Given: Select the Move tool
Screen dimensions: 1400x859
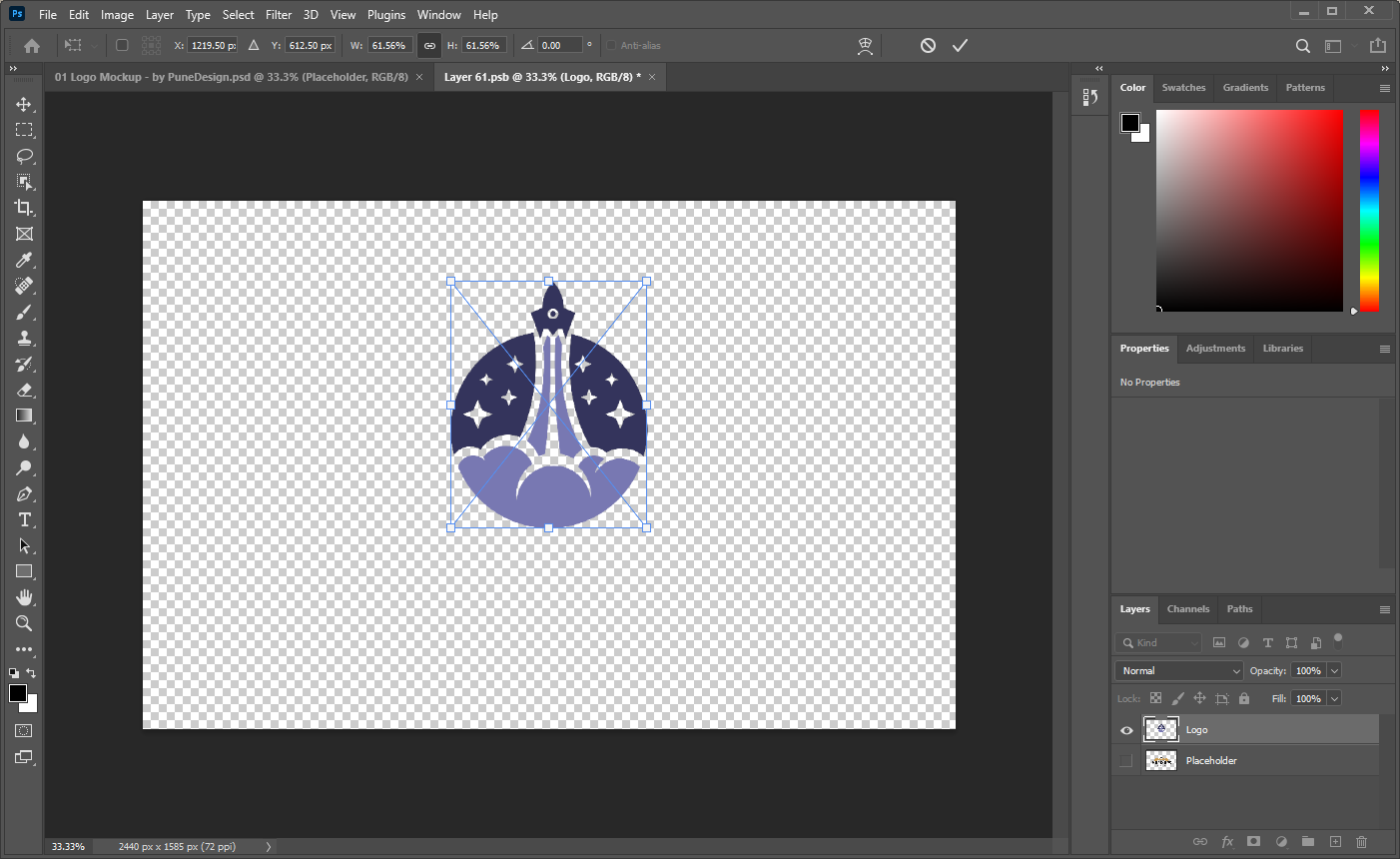Looking at the screenshot, I should (x=24, y=104).
